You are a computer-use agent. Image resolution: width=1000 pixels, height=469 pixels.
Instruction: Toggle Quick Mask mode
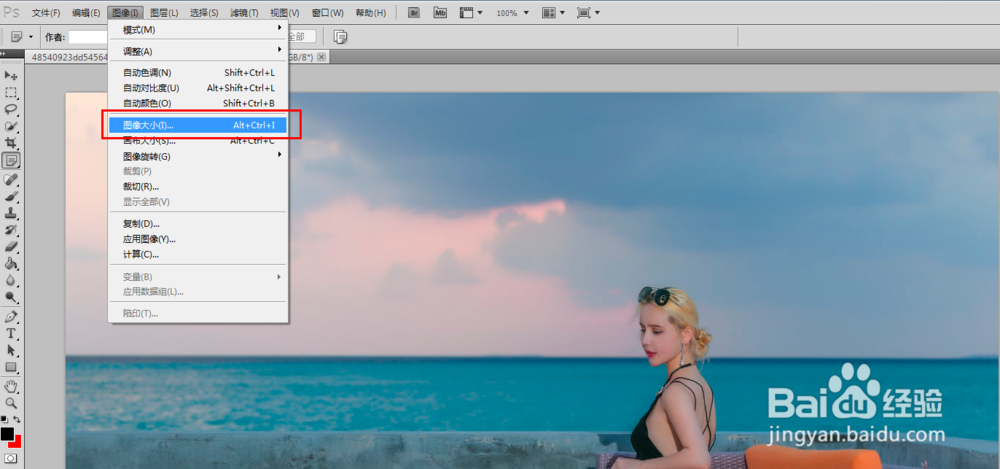coord(11,458)
